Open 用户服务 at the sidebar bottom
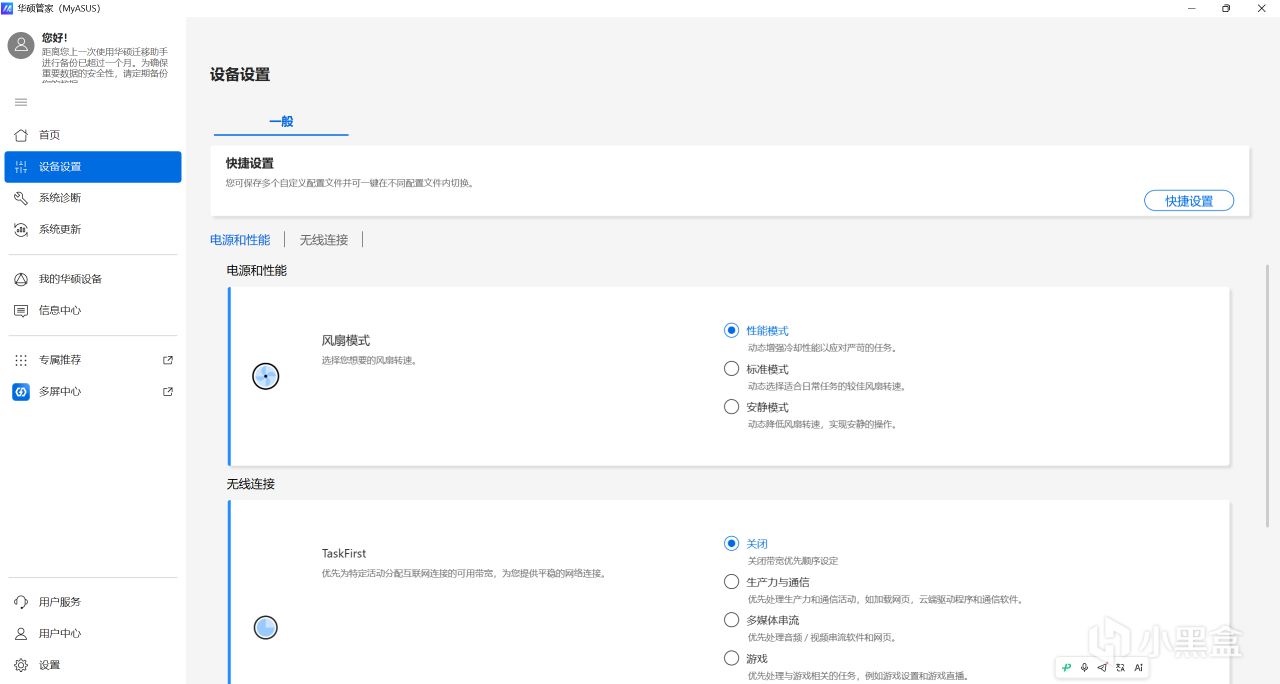This screenshot has height=684, width=1280. 93,602
